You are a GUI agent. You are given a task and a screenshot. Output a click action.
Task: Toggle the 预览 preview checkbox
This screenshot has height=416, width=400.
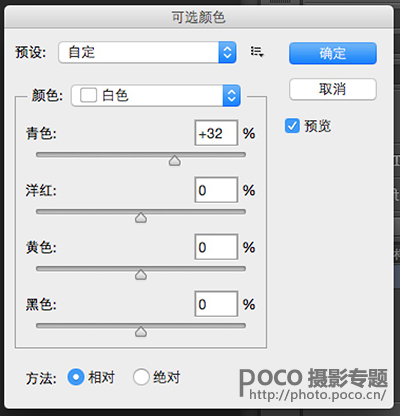click(292, 126)
